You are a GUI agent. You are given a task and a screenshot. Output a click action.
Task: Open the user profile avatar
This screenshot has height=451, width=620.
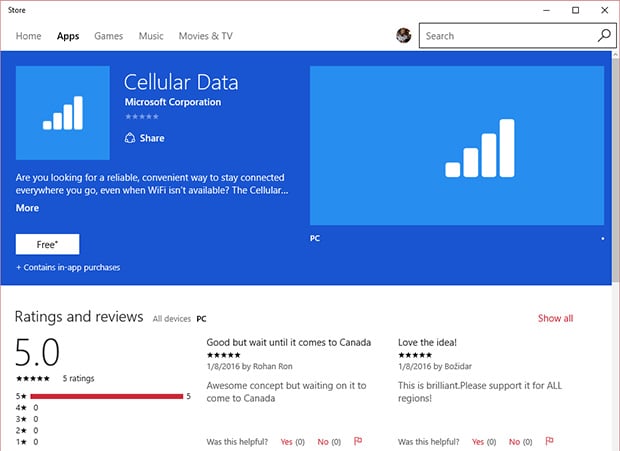[403, 36]
